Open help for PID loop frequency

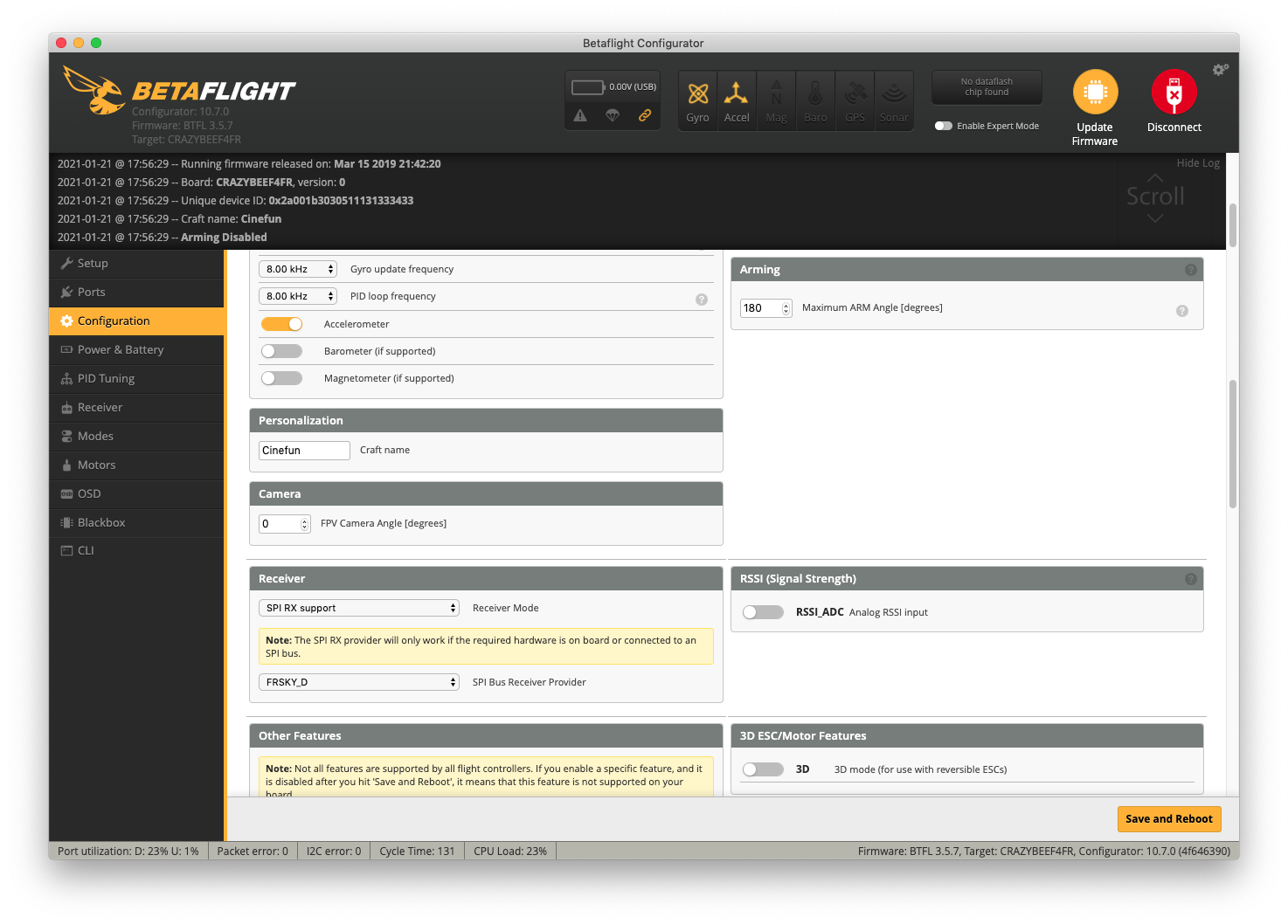point(702,300)
